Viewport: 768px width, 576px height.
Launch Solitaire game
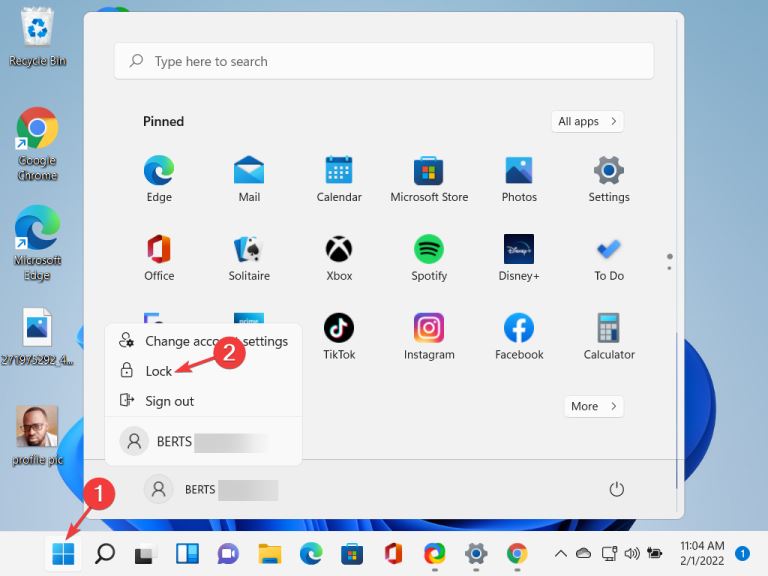(249, 257)
